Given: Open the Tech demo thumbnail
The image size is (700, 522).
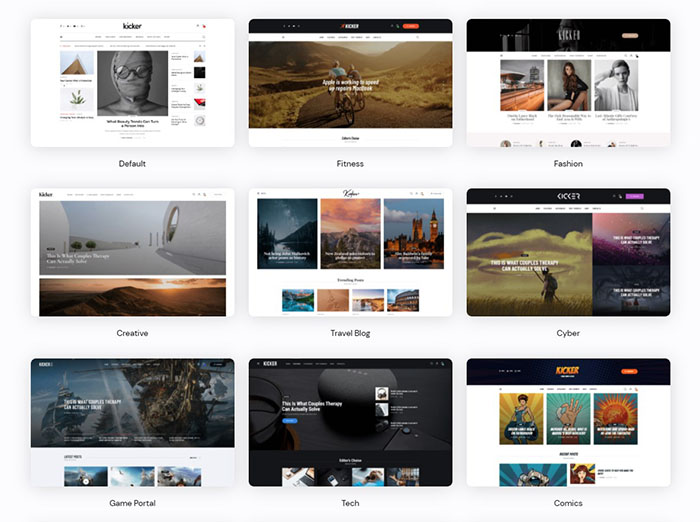Looking at the screenshot, I should [x=350, y=422].
